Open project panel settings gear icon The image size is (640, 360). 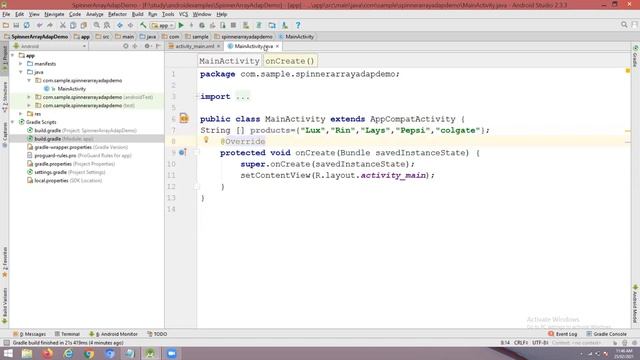147,46
